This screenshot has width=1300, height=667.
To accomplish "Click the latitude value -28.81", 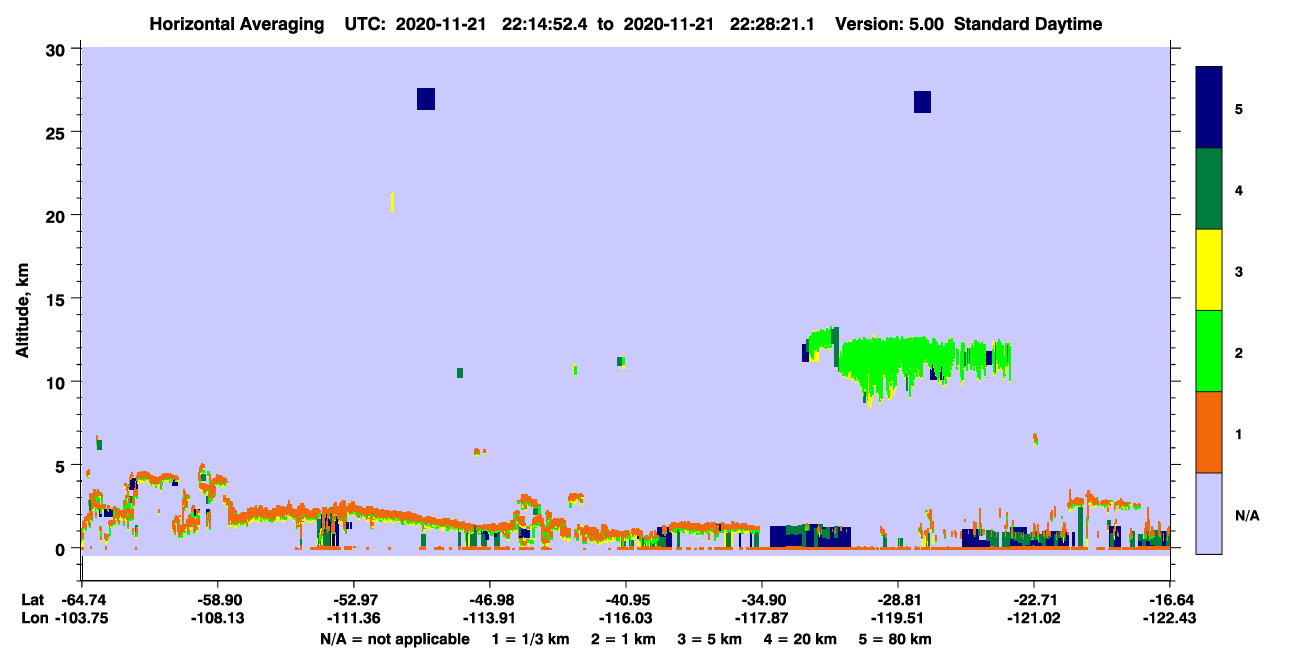I will [898, 600].
